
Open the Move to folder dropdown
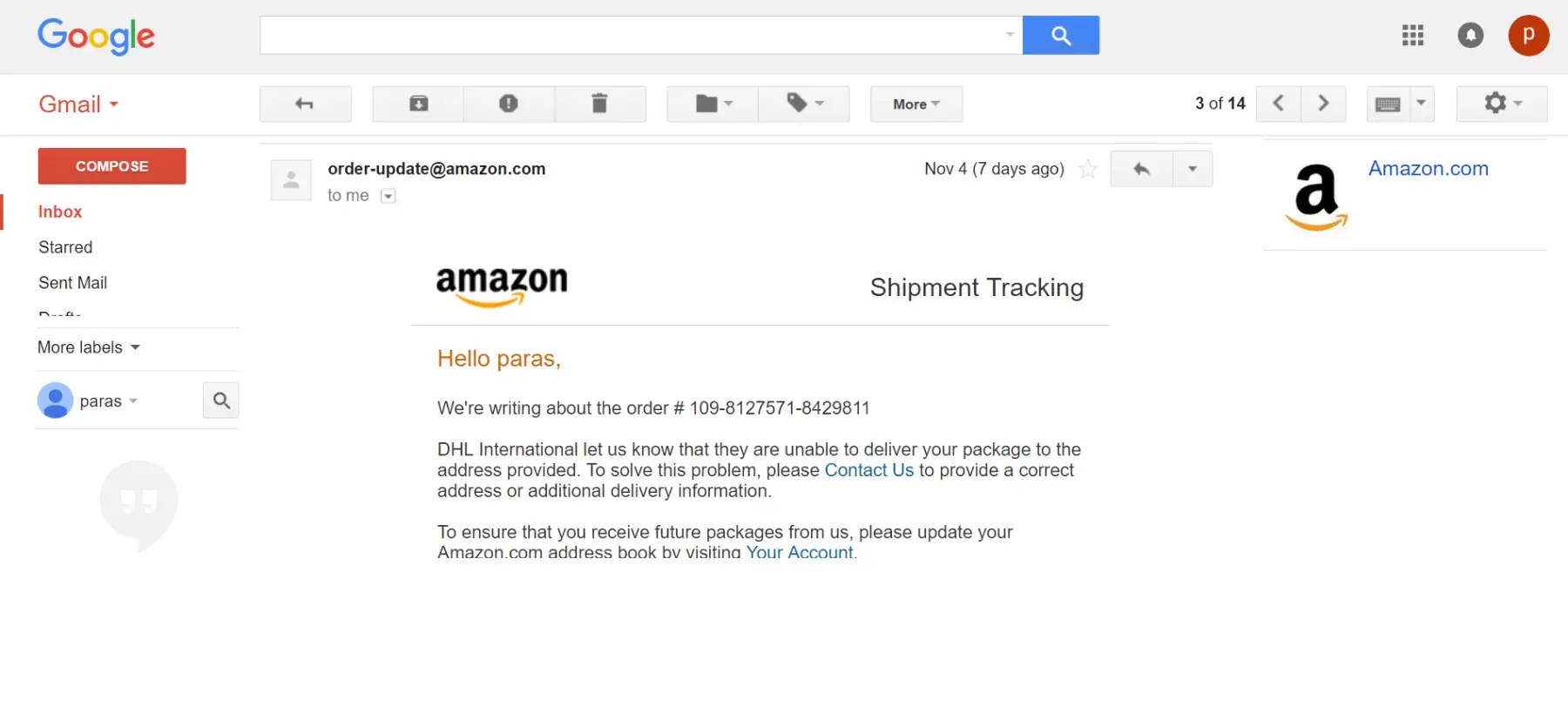713,104
